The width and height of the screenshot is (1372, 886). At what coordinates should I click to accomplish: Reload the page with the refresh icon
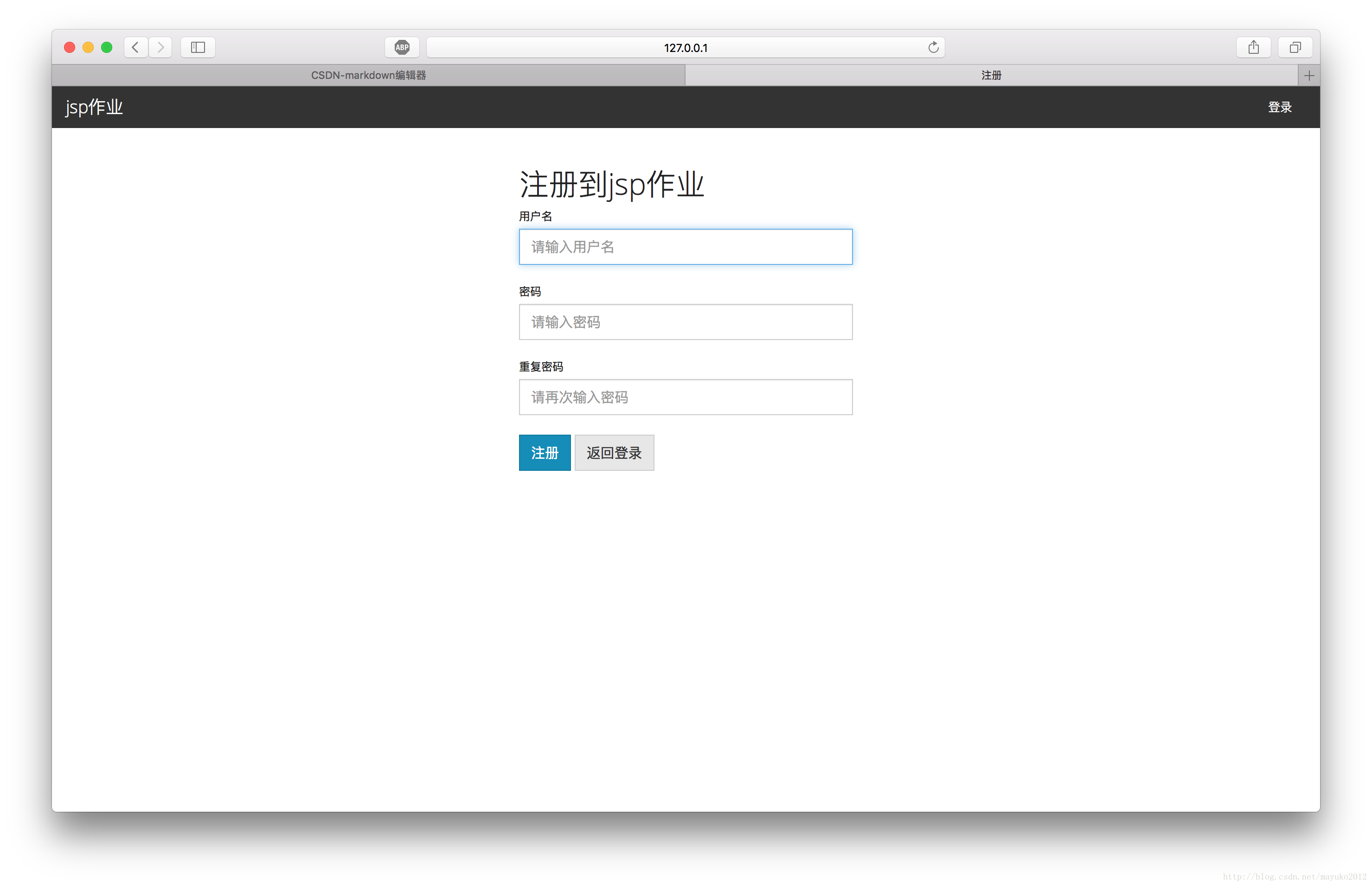point(933,47)
